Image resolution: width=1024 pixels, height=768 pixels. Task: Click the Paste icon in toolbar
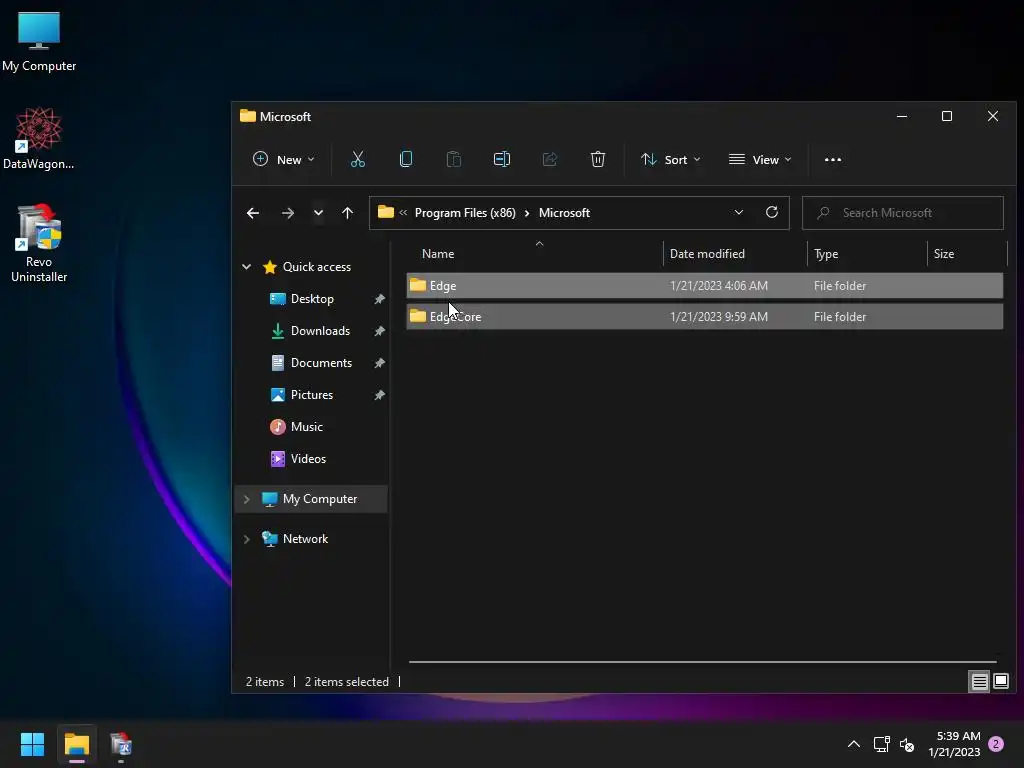coord(454,159)
